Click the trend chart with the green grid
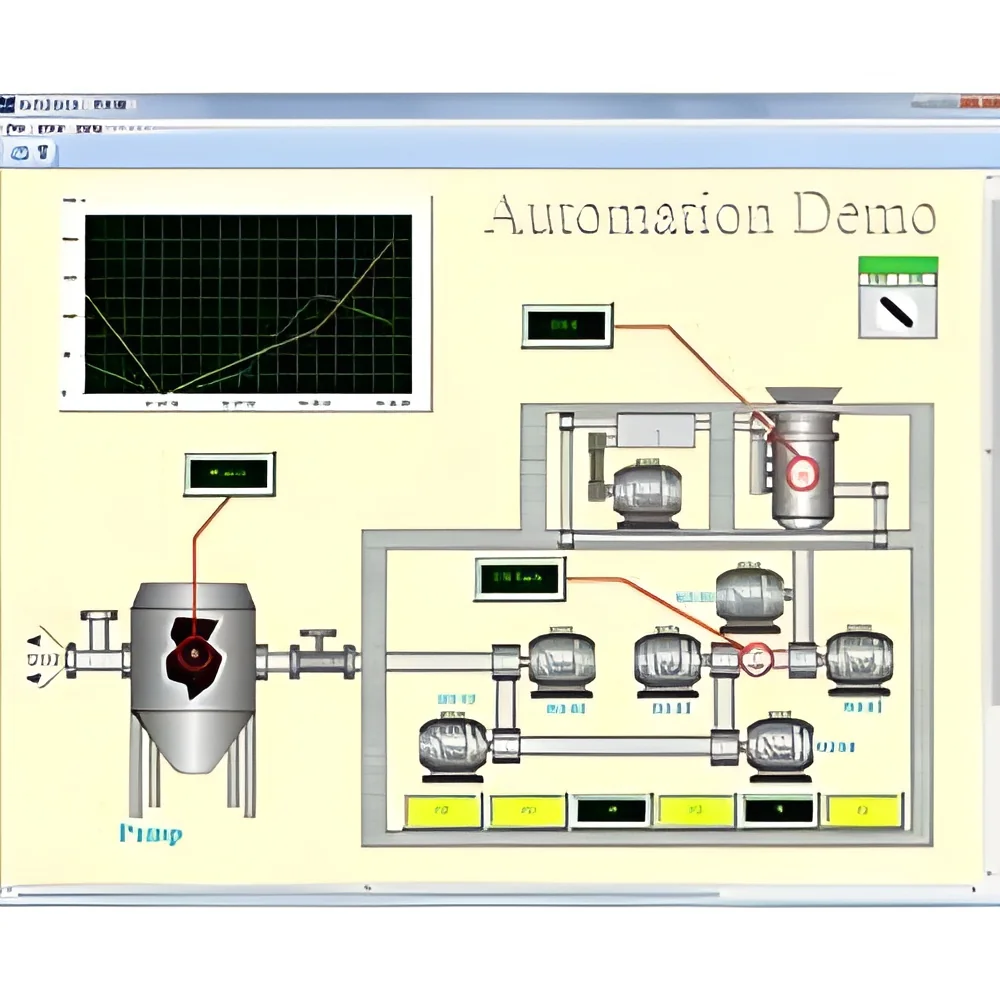Image resolution: width=1000 pixels, height=1000 pixels. [x=248, y=304]
